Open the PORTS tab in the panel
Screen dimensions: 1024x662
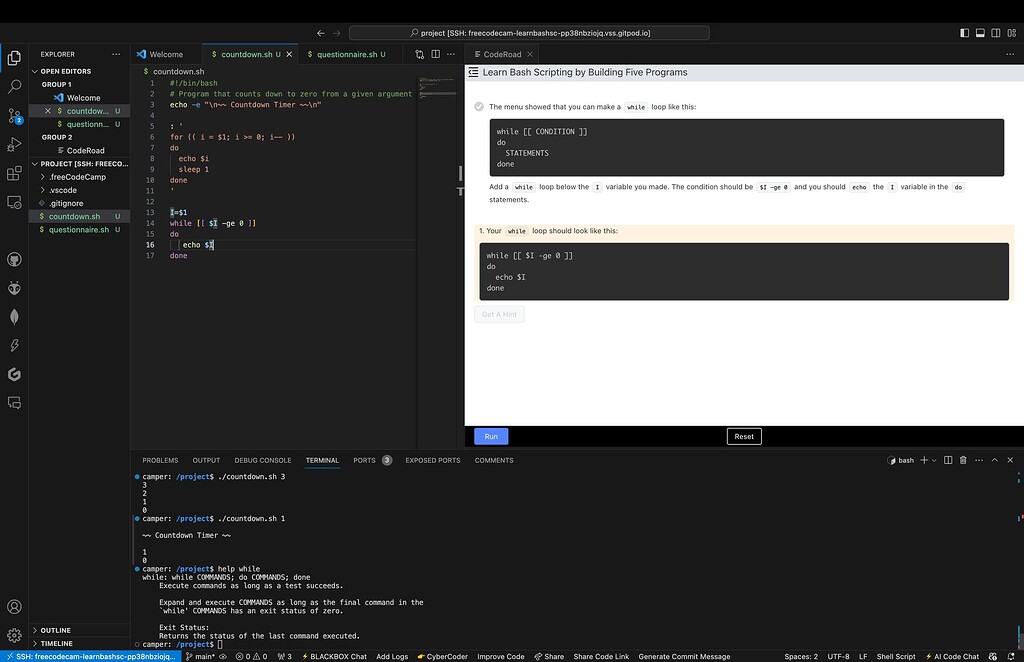click(365, 460)
